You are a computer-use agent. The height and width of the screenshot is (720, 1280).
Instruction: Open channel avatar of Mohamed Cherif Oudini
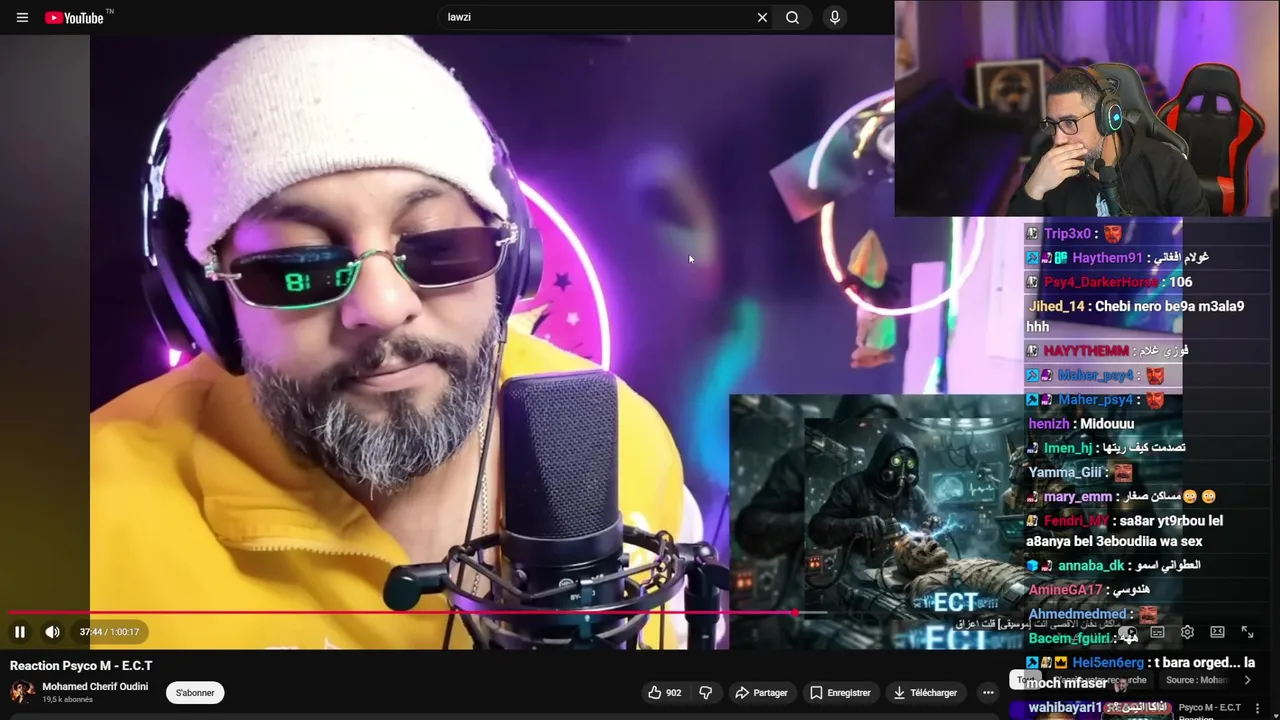[x=21, y=692]
